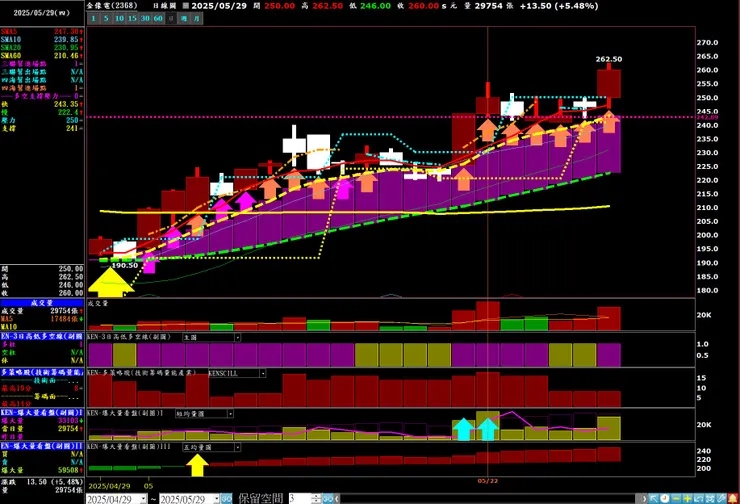The height and width of the screenshot is (504, 740).
Task: Click the SMA60 value 210.46
Action: point(66,56)
